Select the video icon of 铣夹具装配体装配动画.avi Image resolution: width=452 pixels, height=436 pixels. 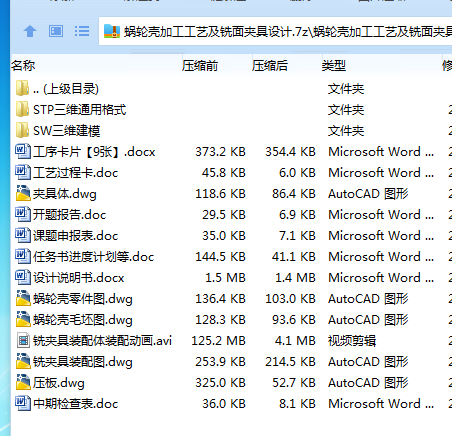[23, 340]
